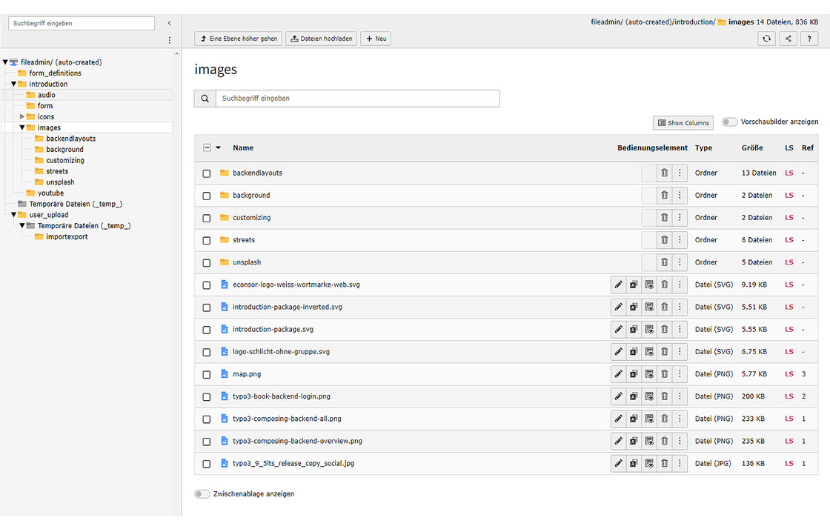Select importexport folder in tree
This screenshot has width=830, height=530.
(67, 237)
